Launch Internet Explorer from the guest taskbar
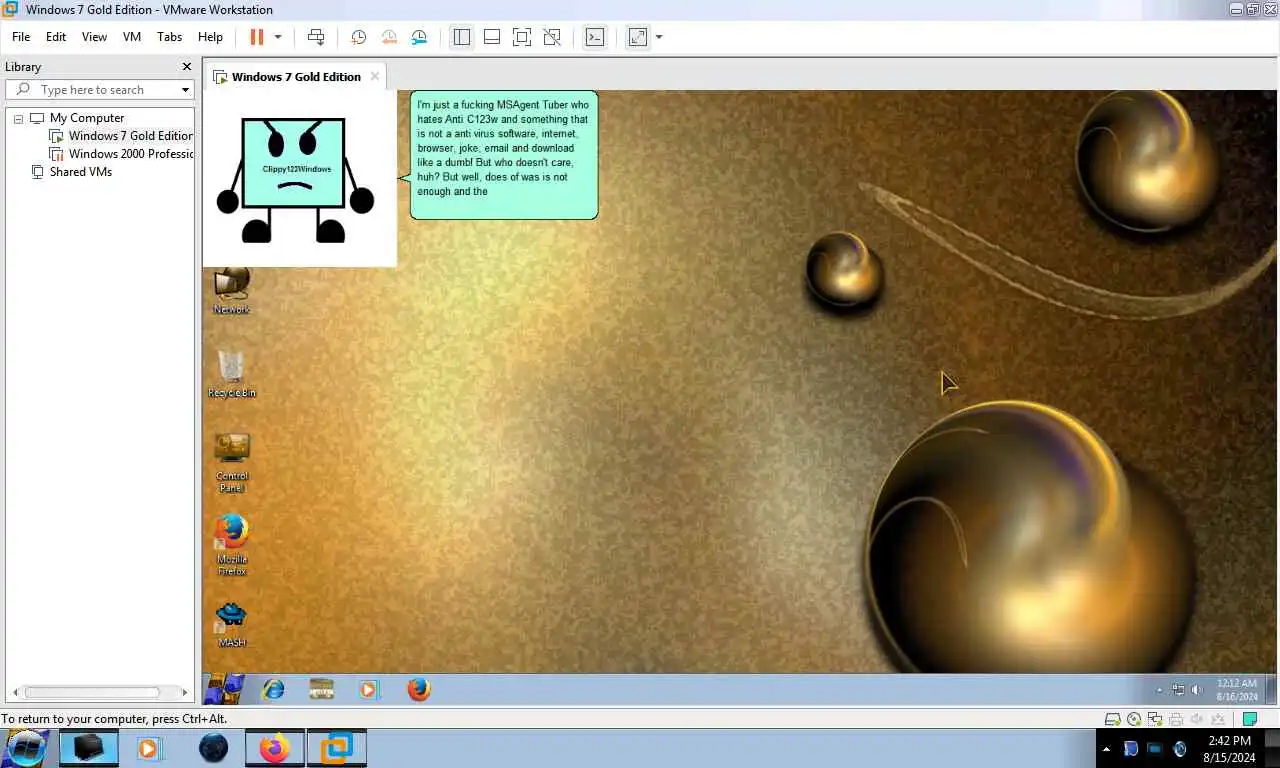Screen dimensions: 1280x768 tap(272, 689)
